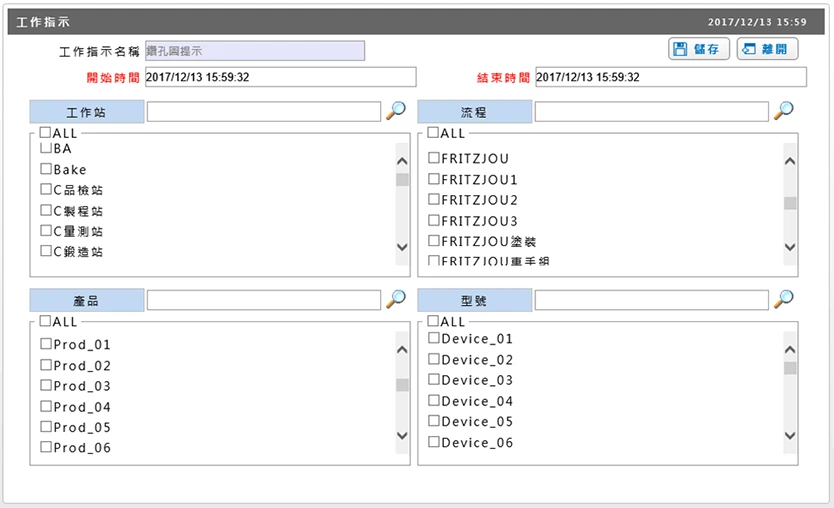Click the 流程 list scroll-up arrow
Screen dimensions: 834x508
[x=790, y=161]
